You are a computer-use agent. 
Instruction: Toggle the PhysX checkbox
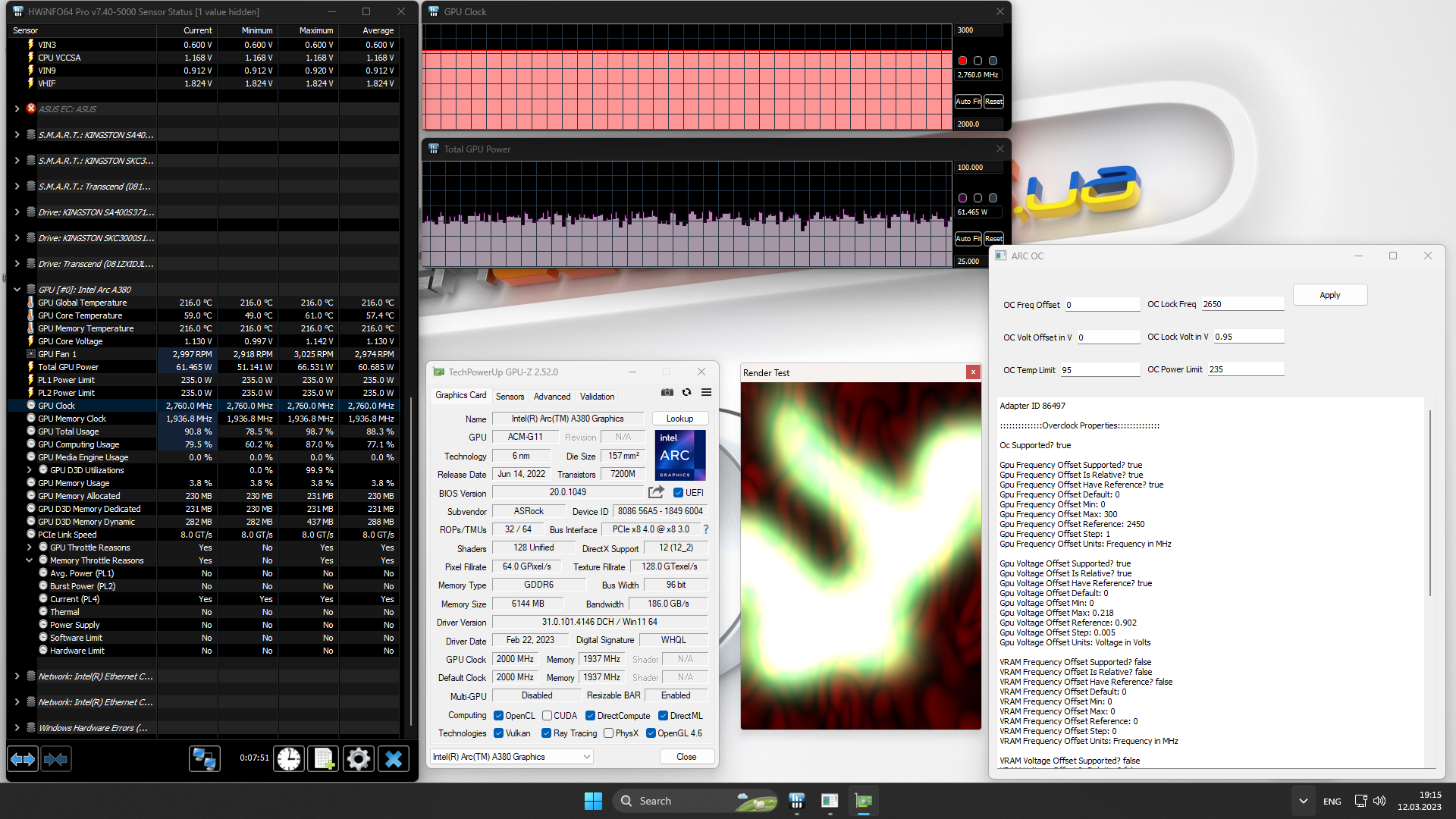click(x=608, y=733)
